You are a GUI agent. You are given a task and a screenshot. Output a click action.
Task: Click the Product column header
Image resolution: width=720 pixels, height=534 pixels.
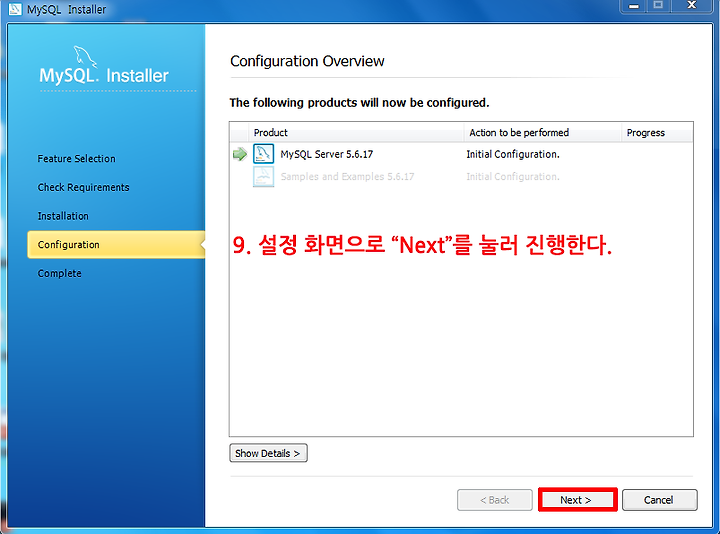click(x=356, y=133)
